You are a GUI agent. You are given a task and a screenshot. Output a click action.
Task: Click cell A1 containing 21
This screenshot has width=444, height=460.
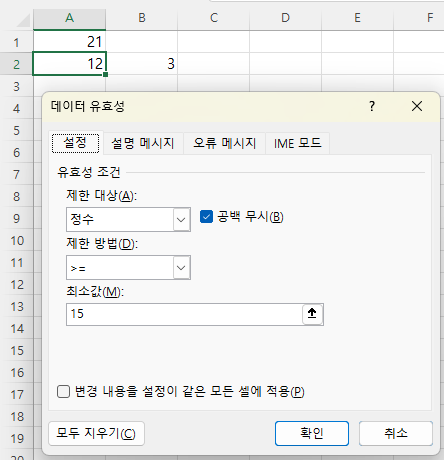pos(69,42)
